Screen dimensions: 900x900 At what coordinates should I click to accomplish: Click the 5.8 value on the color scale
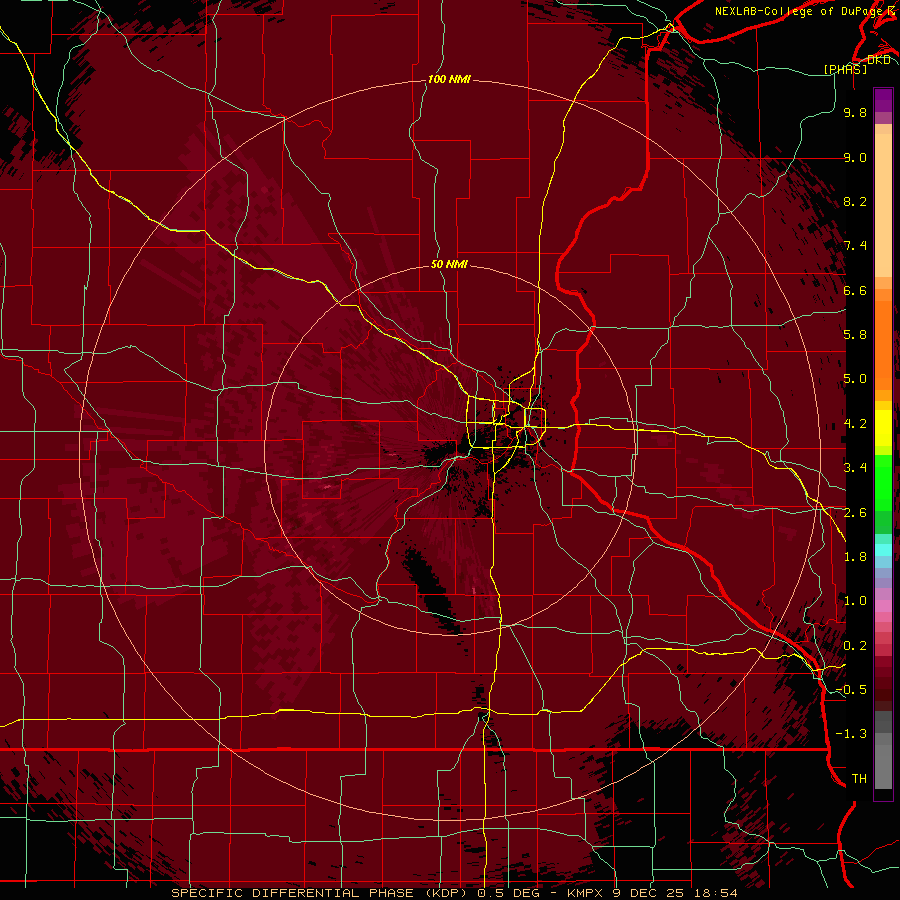click(x=855, y=335)
